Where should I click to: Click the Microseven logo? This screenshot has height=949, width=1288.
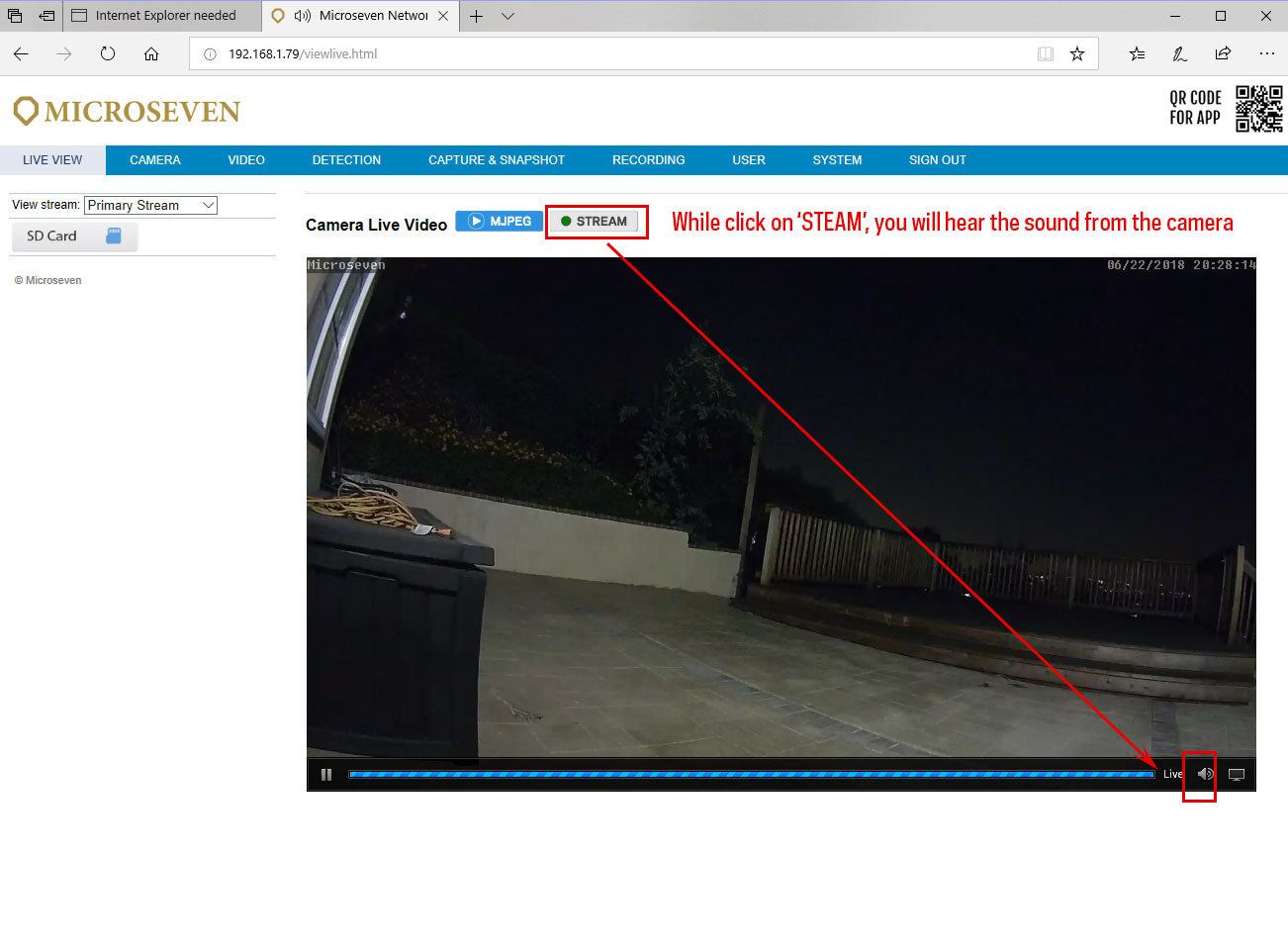[x=127, y=111]
